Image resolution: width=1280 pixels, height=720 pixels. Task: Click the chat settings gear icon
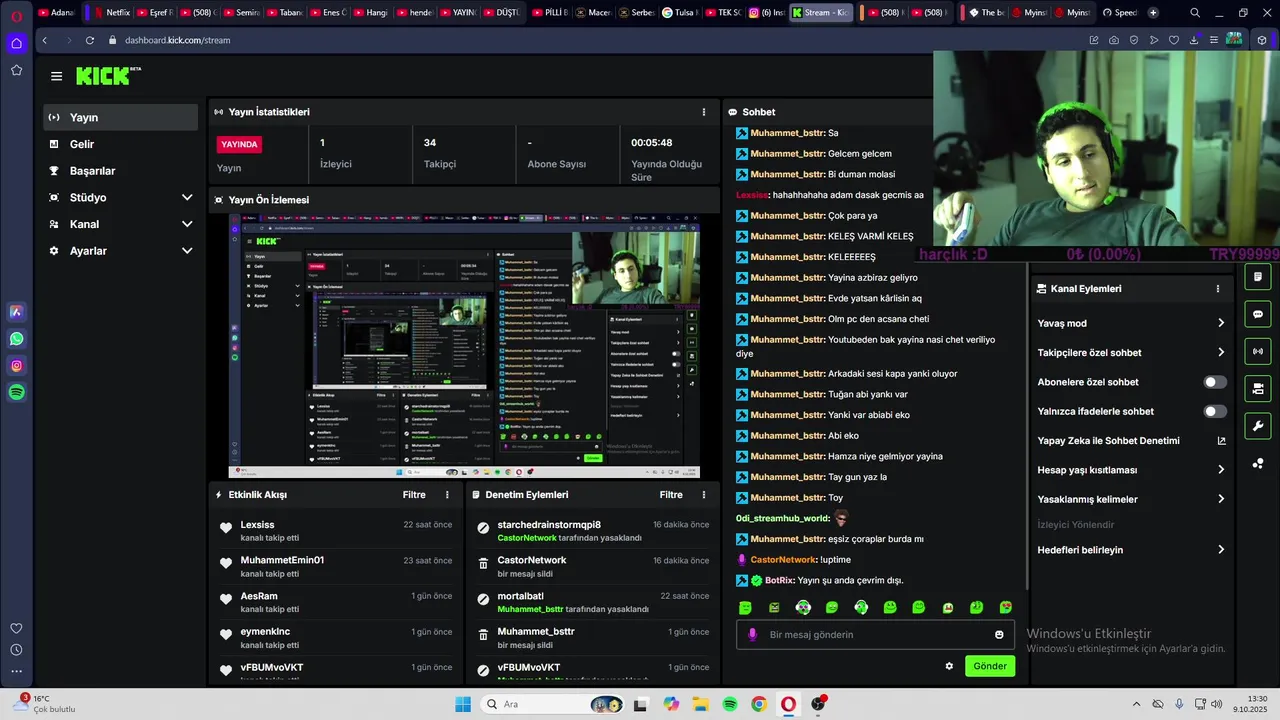click(x=949, y=666)
